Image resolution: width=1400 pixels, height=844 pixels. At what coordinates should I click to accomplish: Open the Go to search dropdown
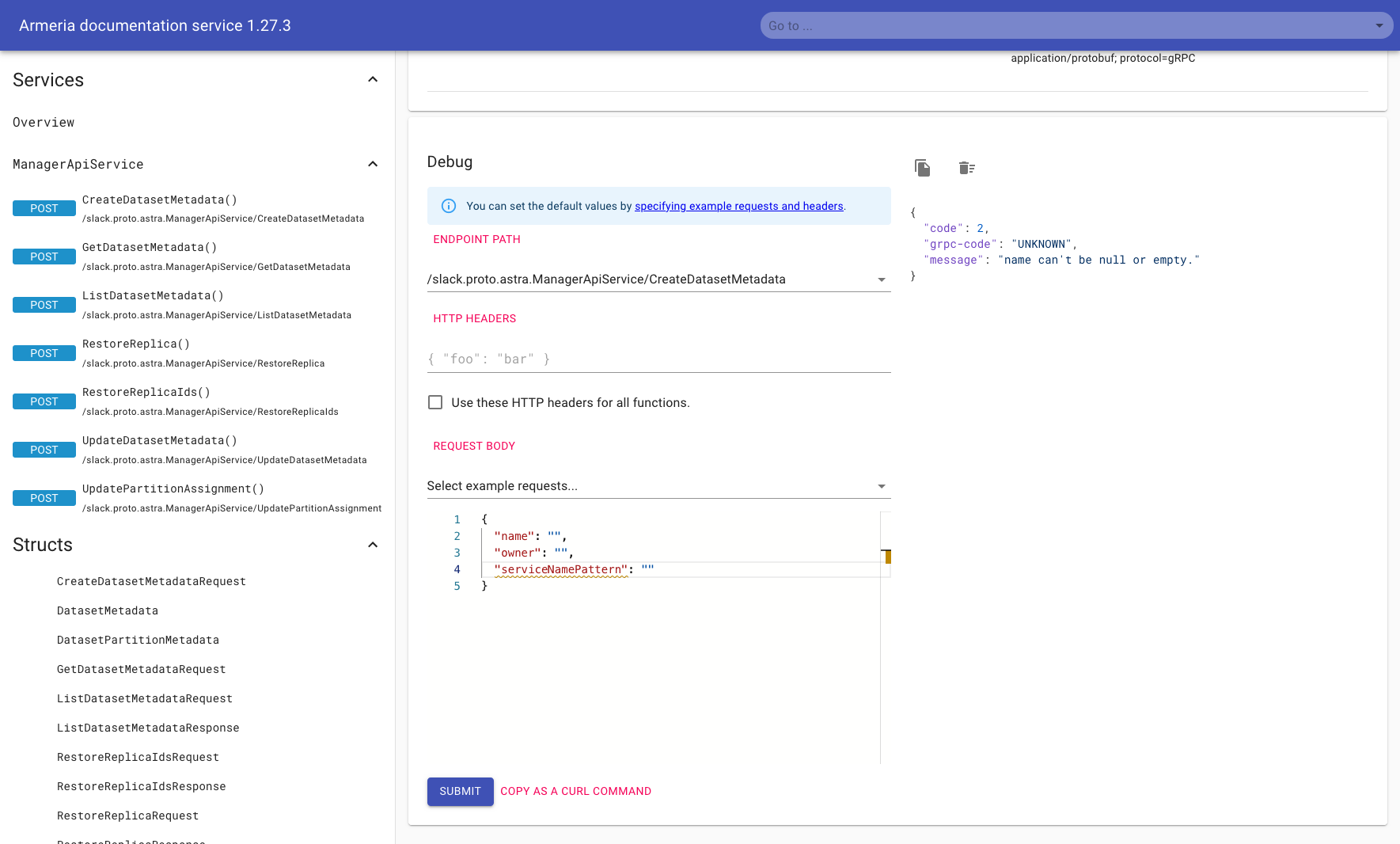pos(1379,25)
